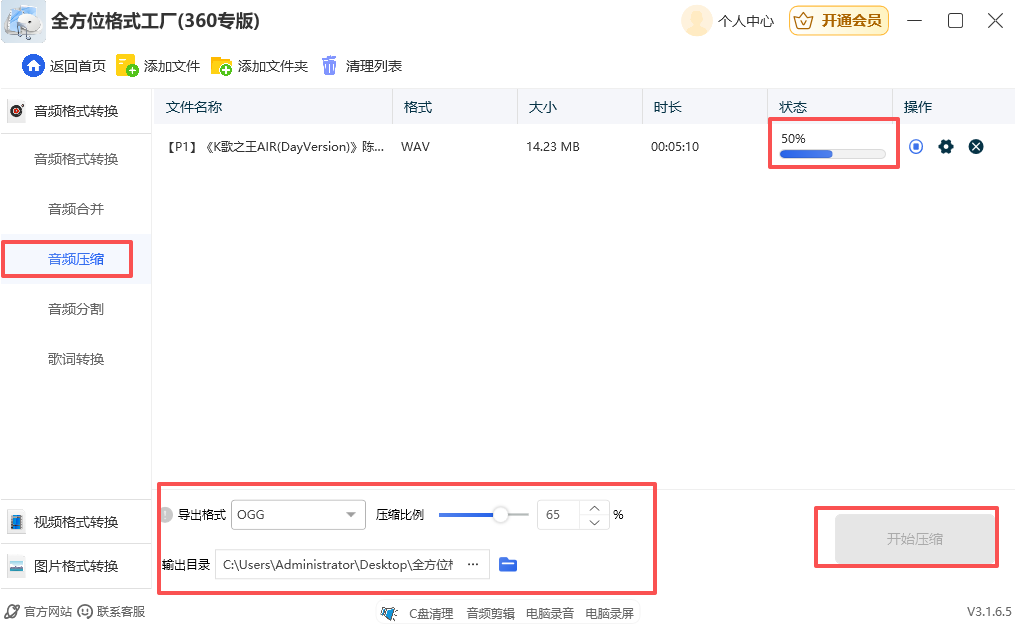Viewport: 1018px width, 633px height.
Task: Expand the 图片格式转换 section
Action: (x=76, y=566)
